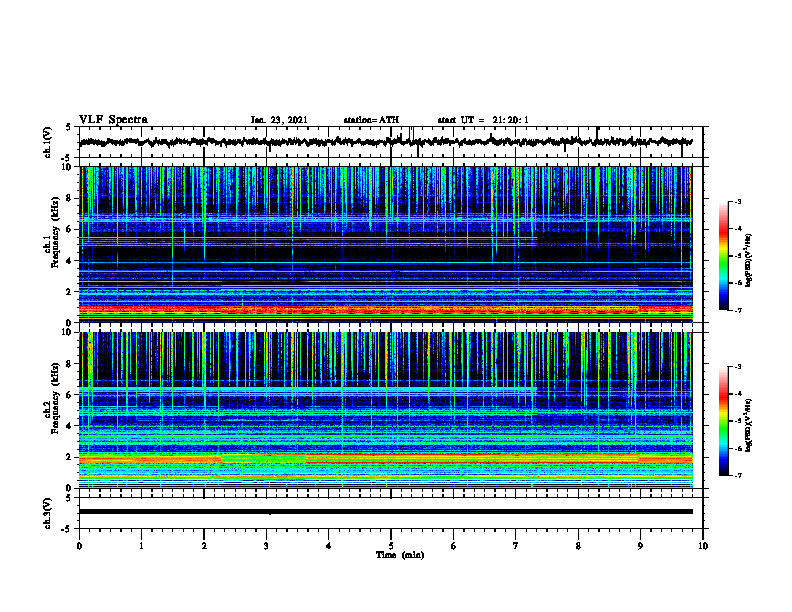The height and width of the screenshot is (612, 792).
Task: Click the "1" tick on the Time axis
Action: click(141, 546)
